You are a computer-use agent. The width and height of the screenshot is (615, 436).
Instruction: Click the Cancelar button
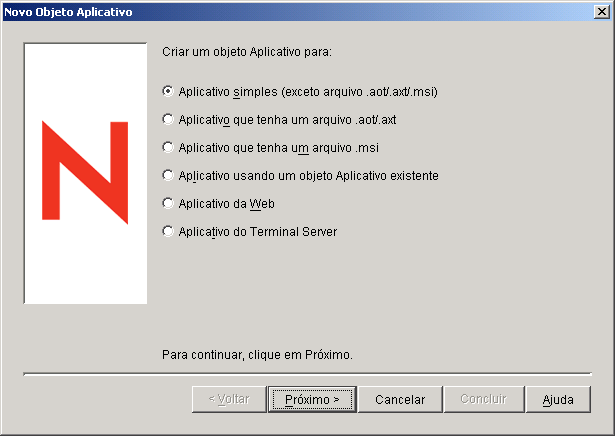[x=400, y=399]
